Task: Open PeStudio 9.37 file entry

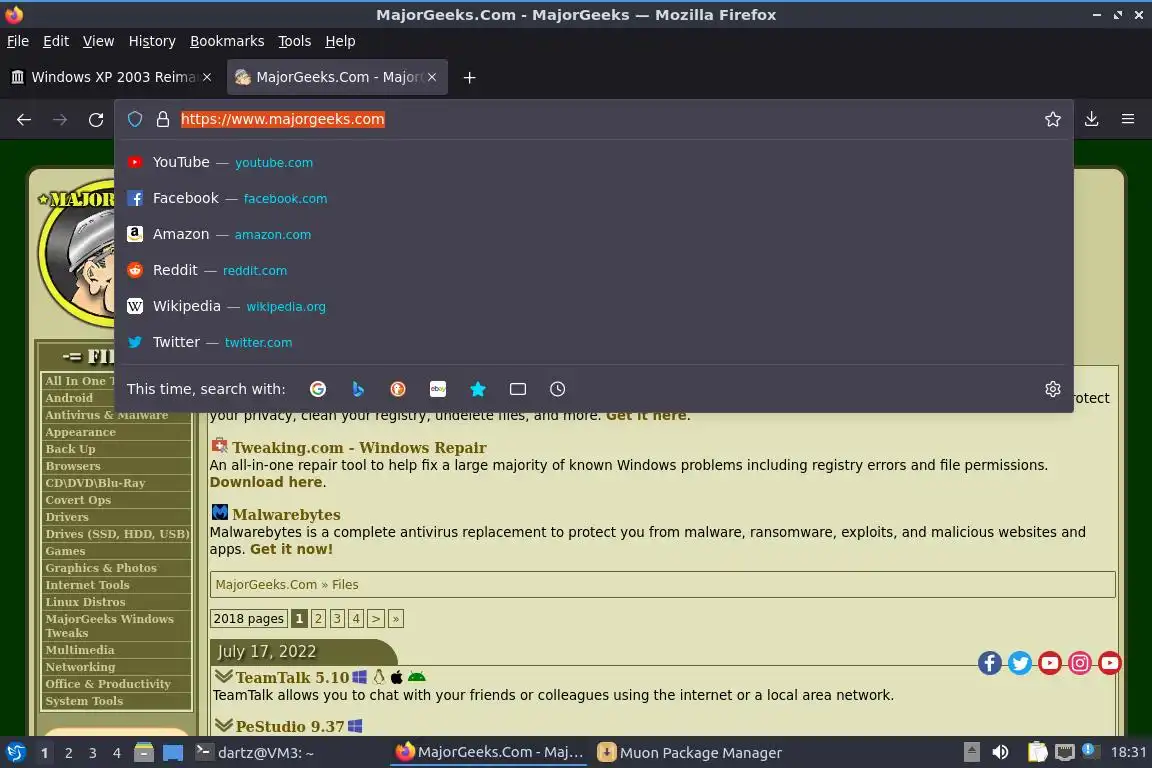Action: click(x=289, y=726)
